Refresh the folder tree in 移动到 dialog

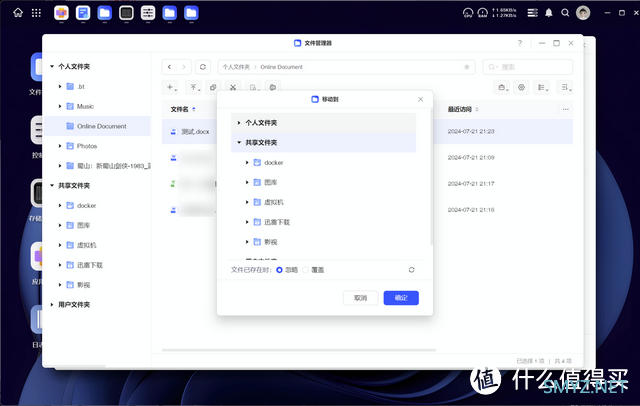tap(411, 270)
